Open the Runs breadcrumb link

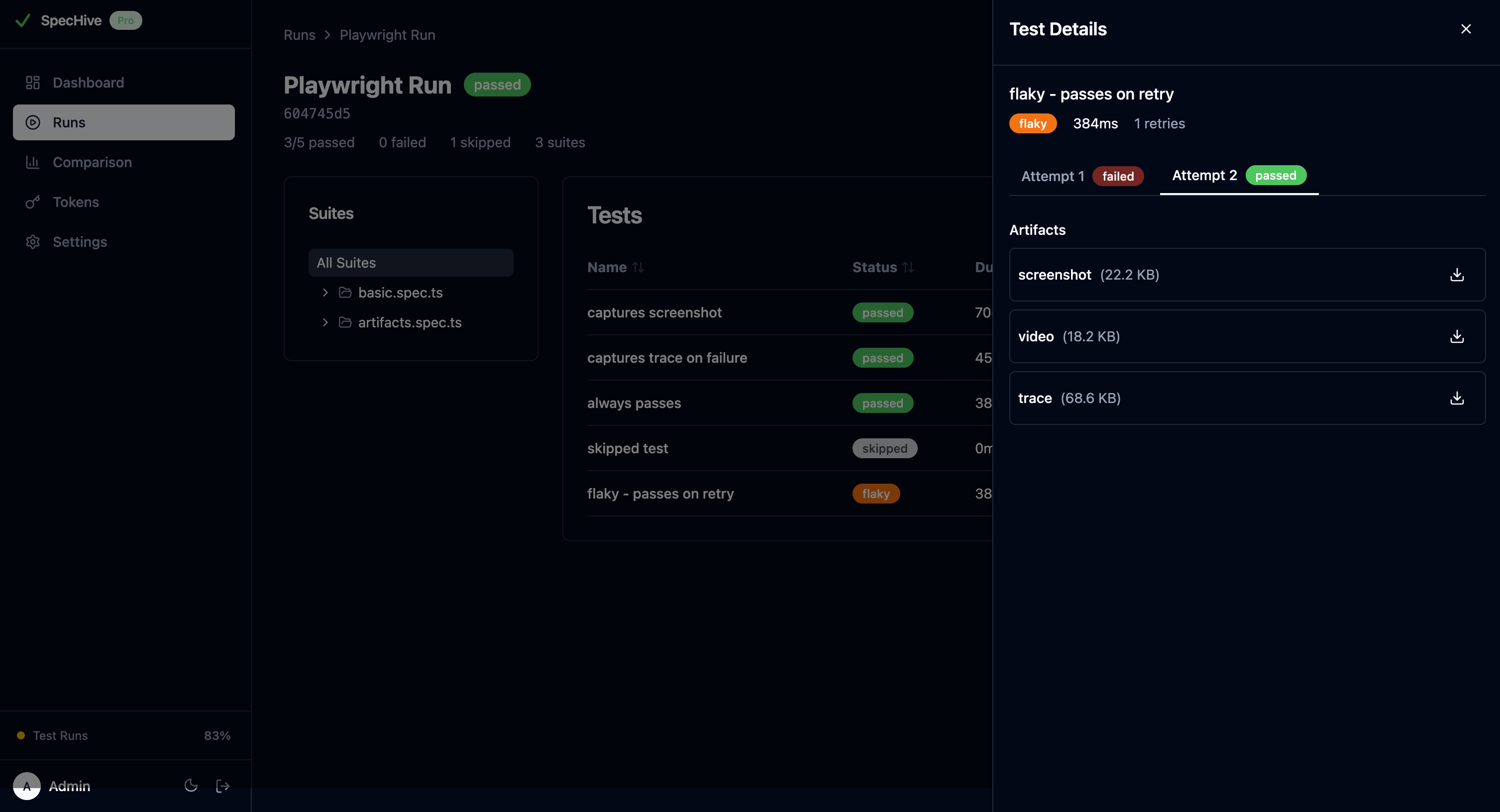[299, 35]
